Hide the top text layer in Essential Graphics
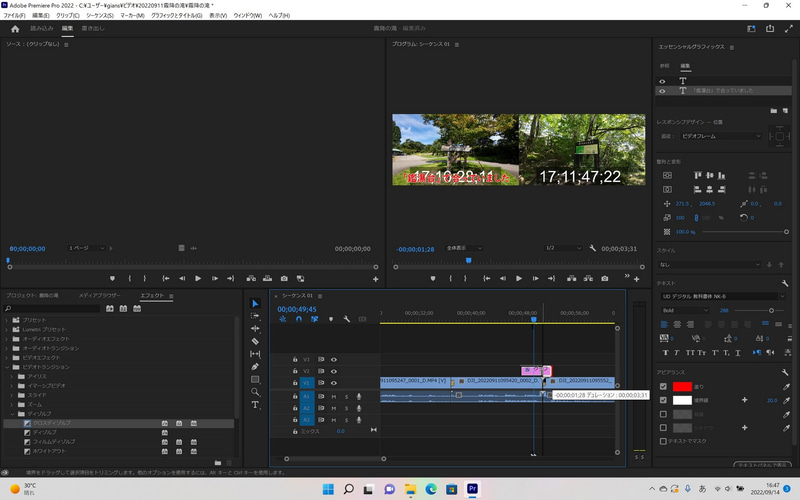800x500 pixels. [662, 81]
